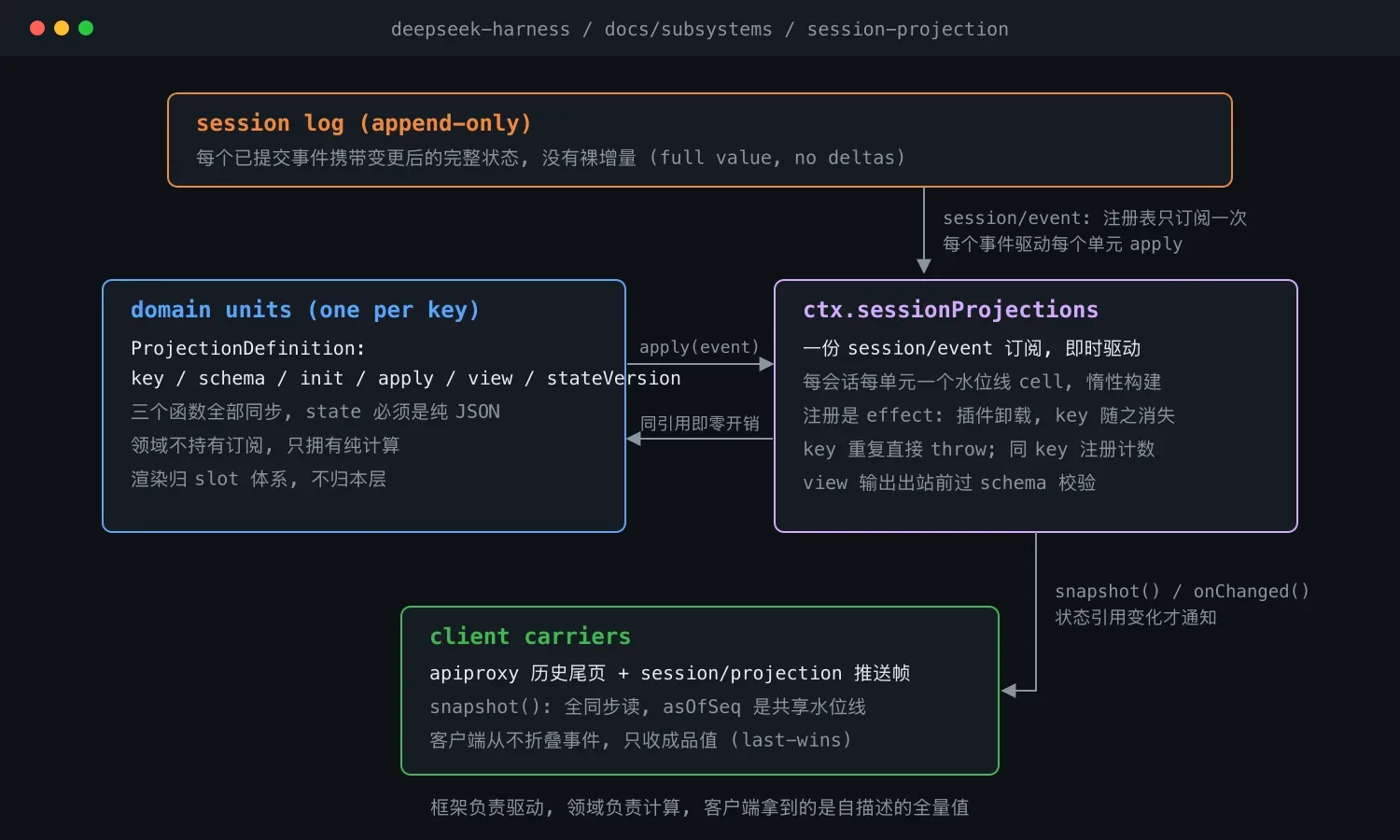The width and height of the screenshot is (1400, 840).
Task: Click the label "snapshot() / onChanged()"
Action: point(1182,591)
